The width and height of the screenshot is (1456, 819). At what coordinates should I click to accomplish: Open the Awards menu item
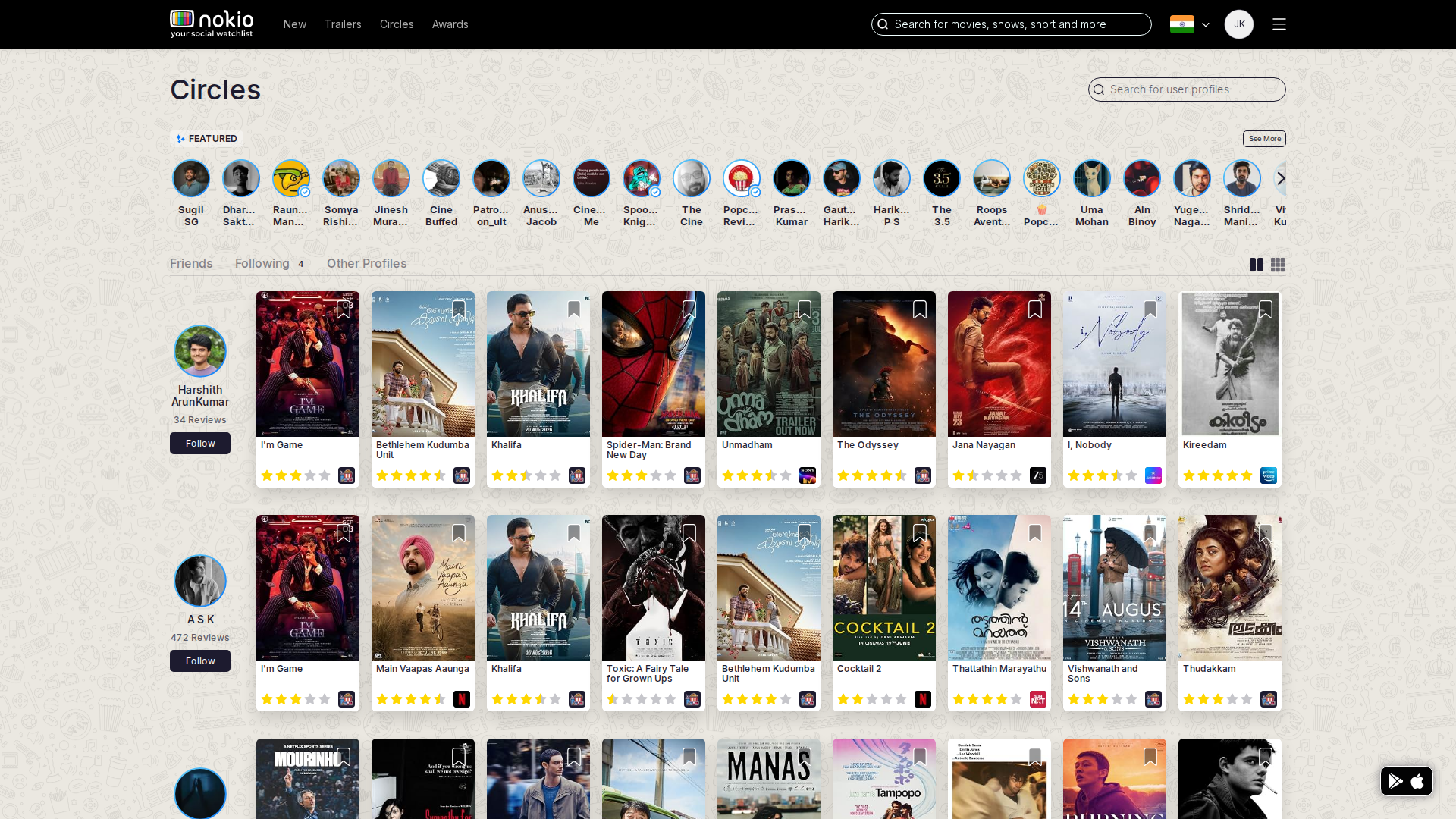450,24
